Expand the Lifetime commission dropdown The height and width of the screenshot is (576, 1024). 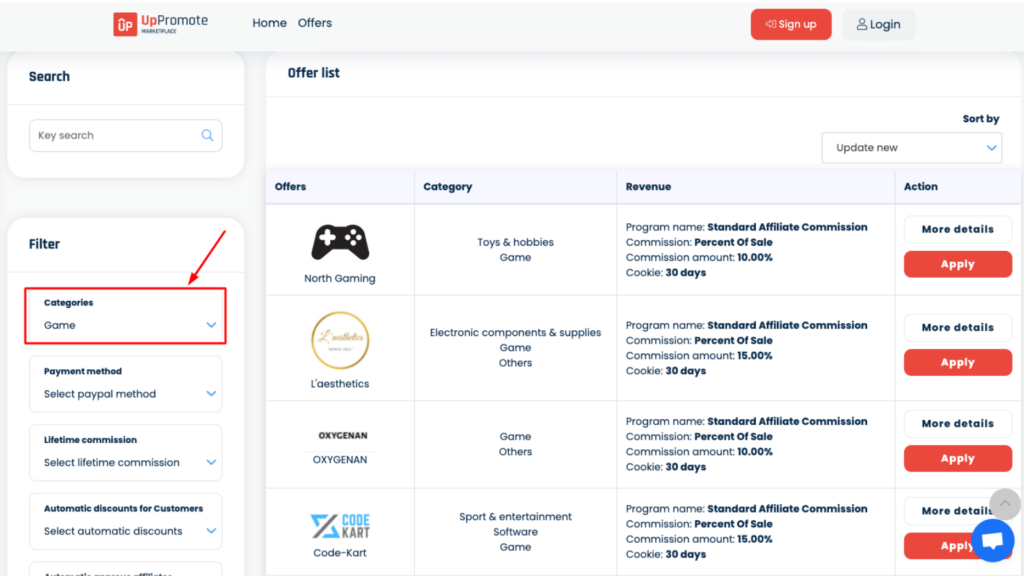pos(125,453)
